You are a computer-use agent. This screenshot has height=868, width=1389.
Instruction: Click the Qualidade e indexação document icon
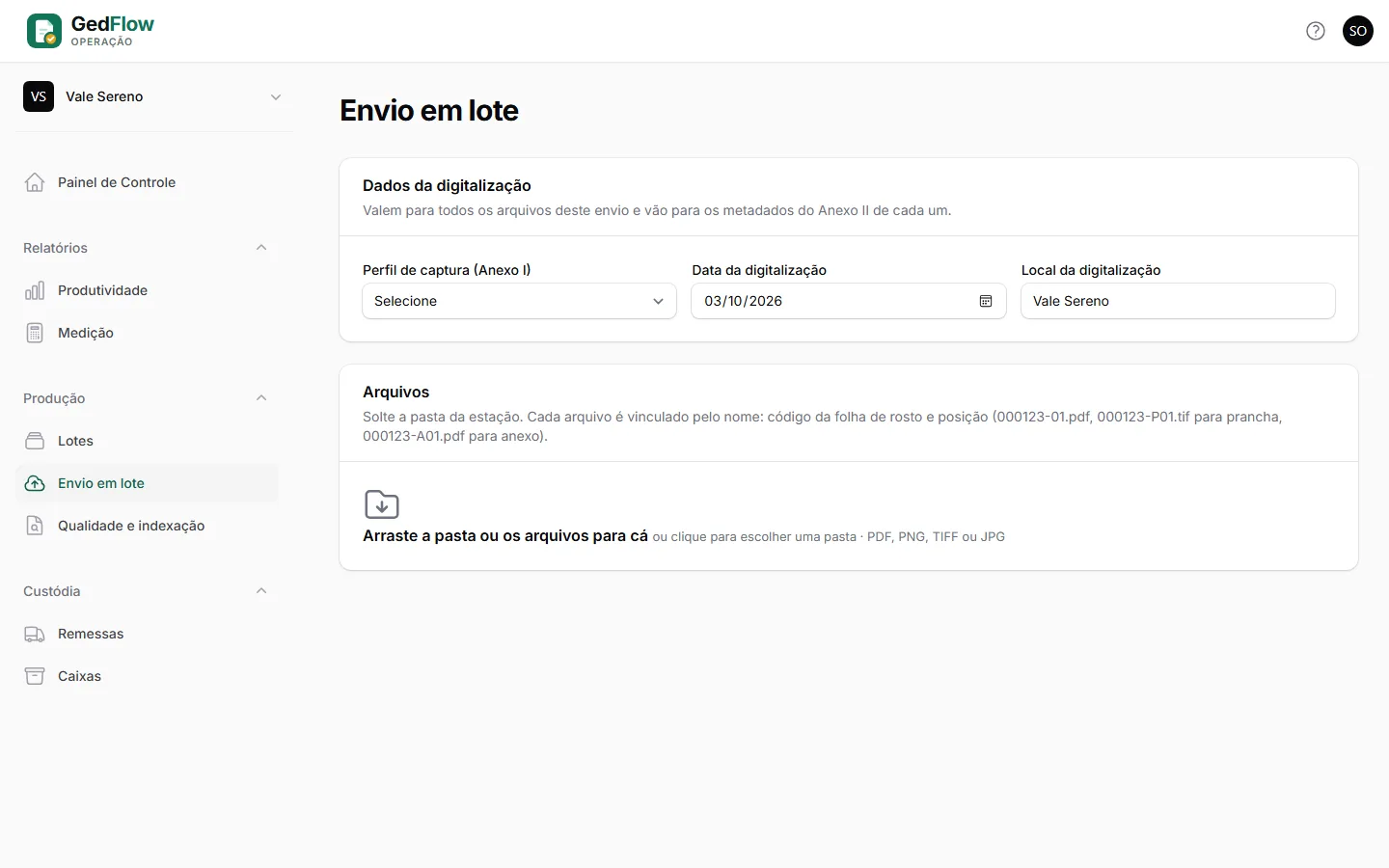[x=35, y=526]
